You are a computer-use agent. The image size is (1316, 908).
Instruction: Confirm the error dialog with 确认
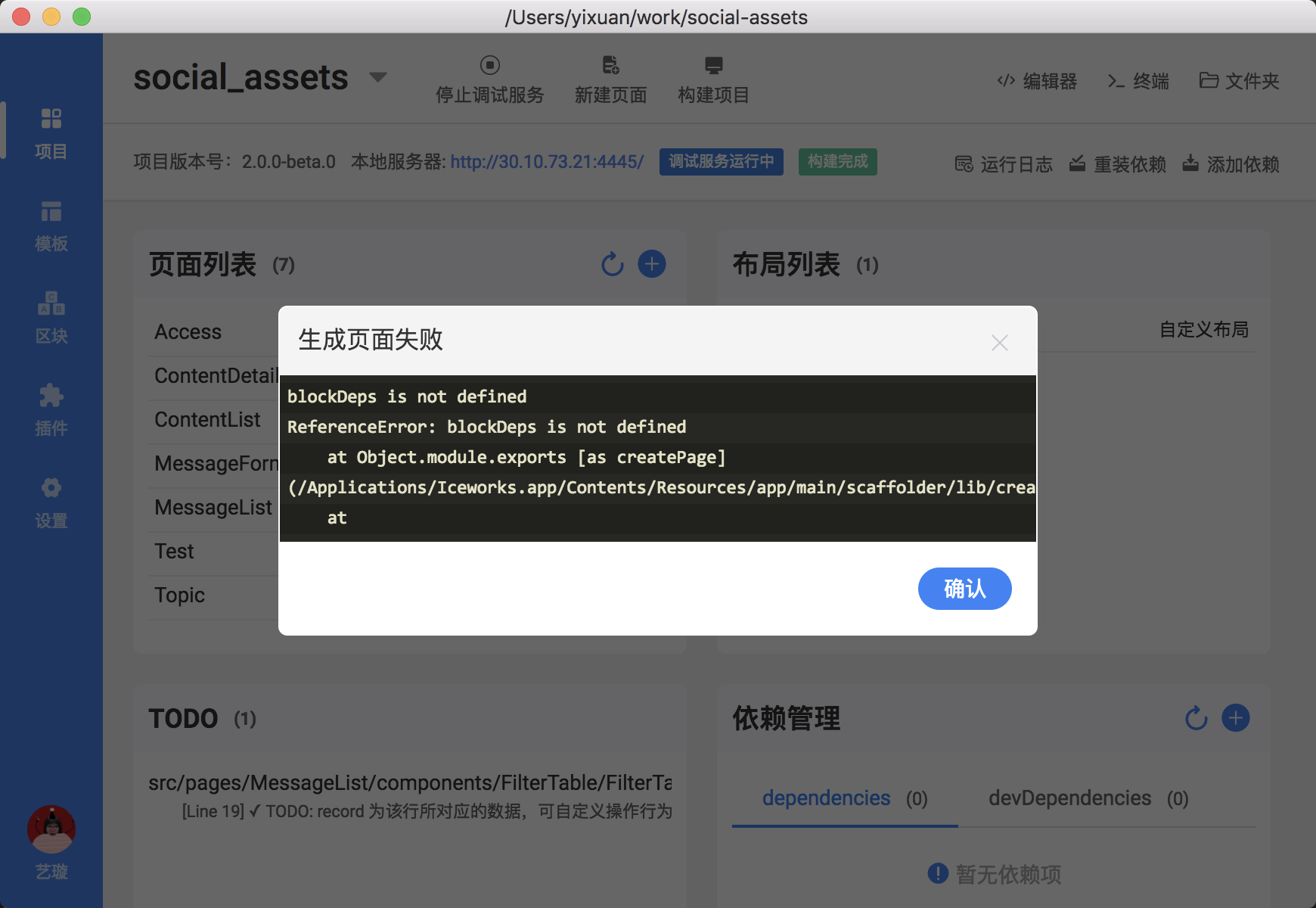click(x=964, y=588)
